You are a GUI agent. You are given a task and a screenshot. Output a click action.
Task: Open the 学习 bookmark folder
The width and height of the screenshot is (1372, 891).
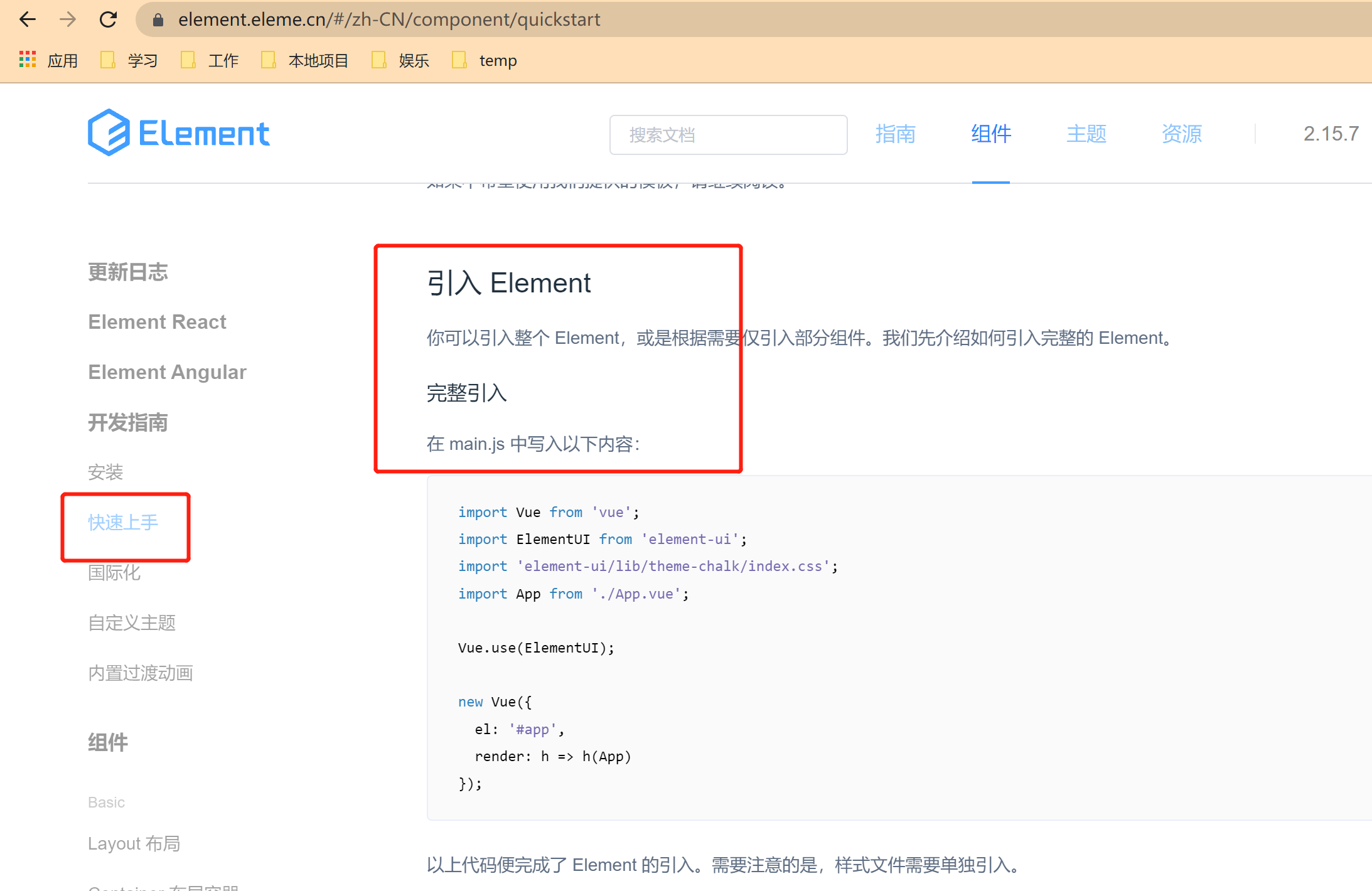[130, 60]
